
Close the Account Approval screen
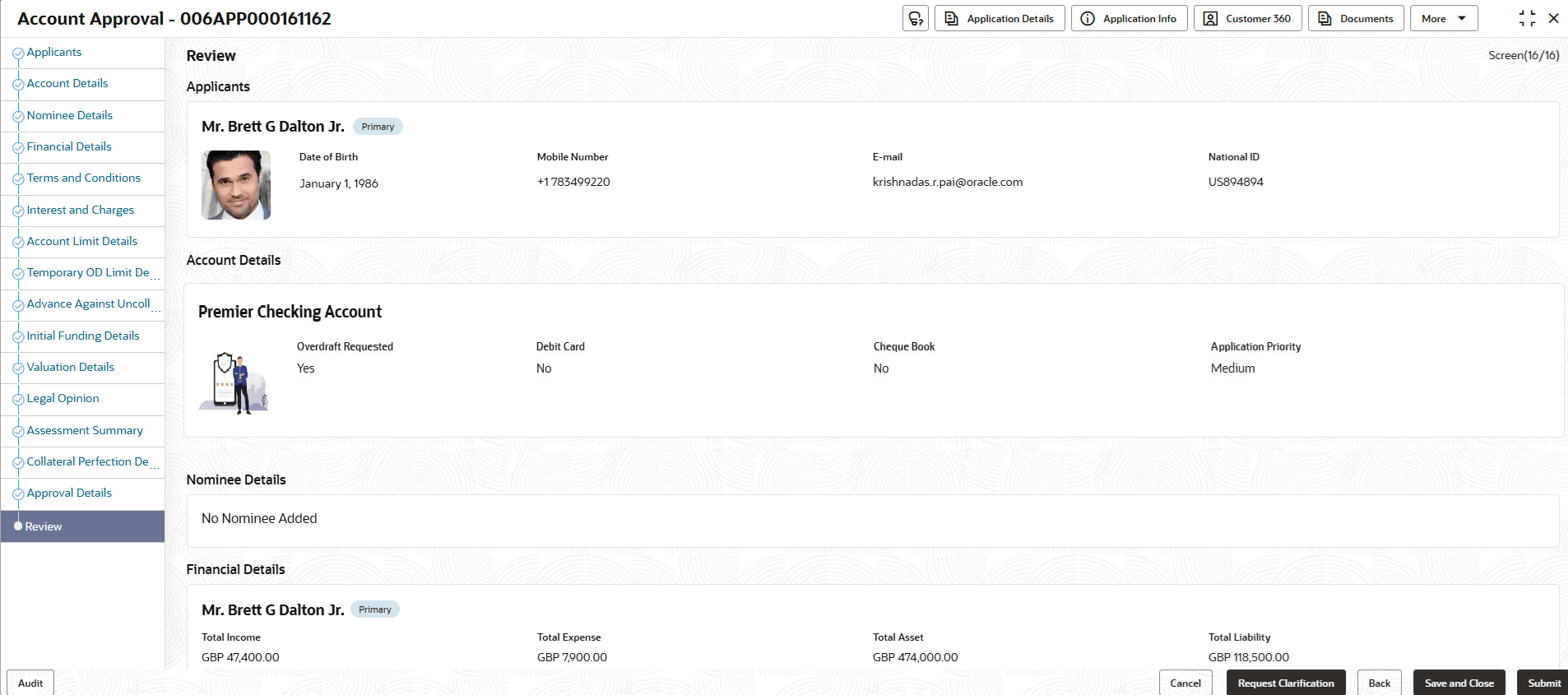(x=1553, y=18)
